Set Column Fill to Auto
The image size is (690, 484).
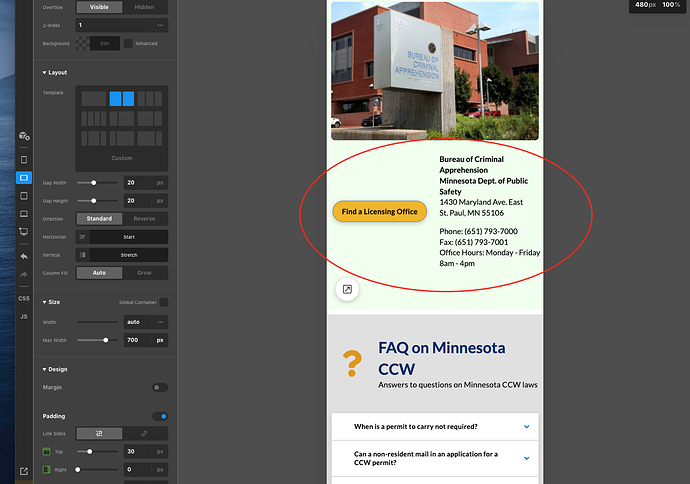point(99,273)
